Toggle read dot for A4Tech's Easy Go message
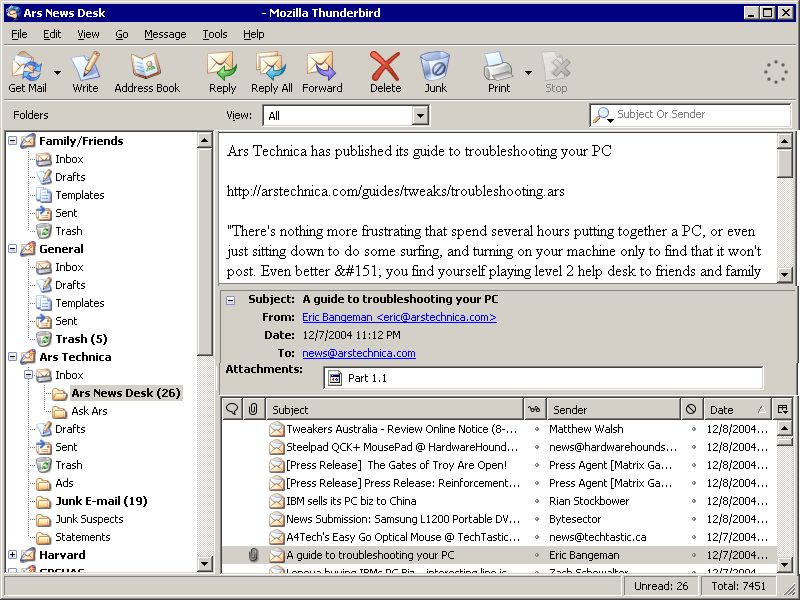Viewport: 800px width, 600px height. pos(537,537)
